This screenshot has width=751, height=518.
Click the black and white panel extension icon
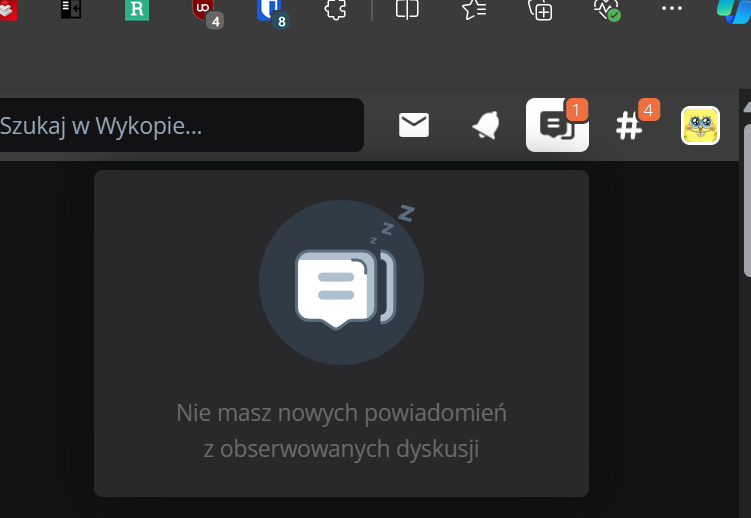tap(70, 10)
